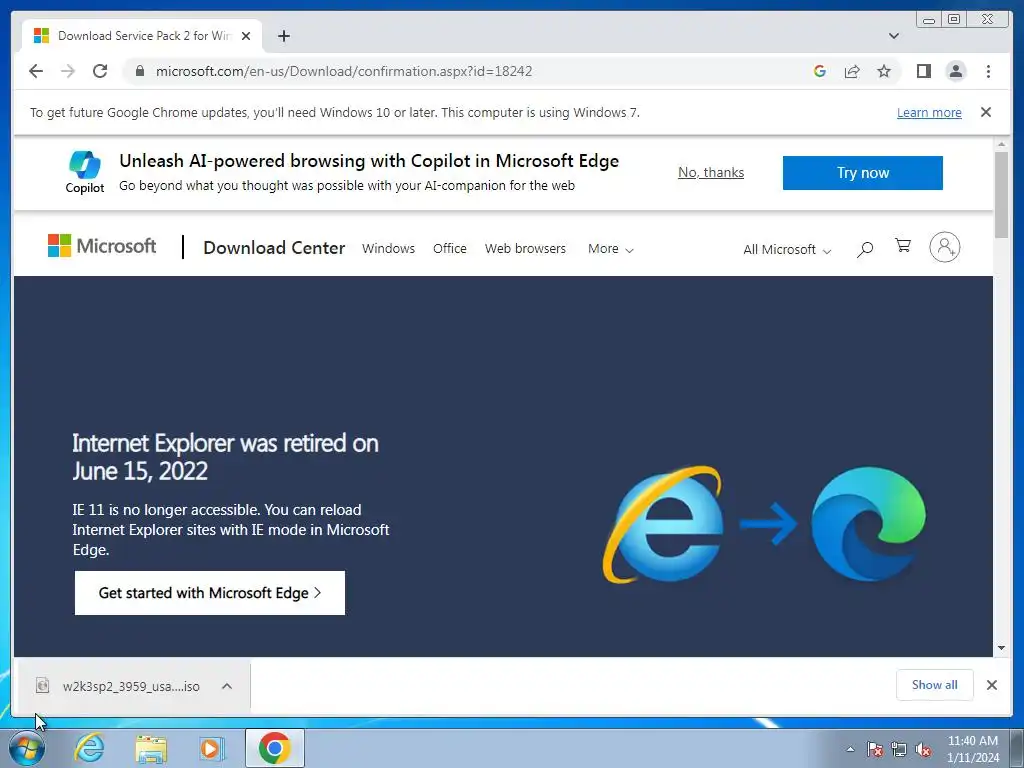This screenshot has height=768, width=1024.
Task: Open Download Center link
Action: pos(274,248)
